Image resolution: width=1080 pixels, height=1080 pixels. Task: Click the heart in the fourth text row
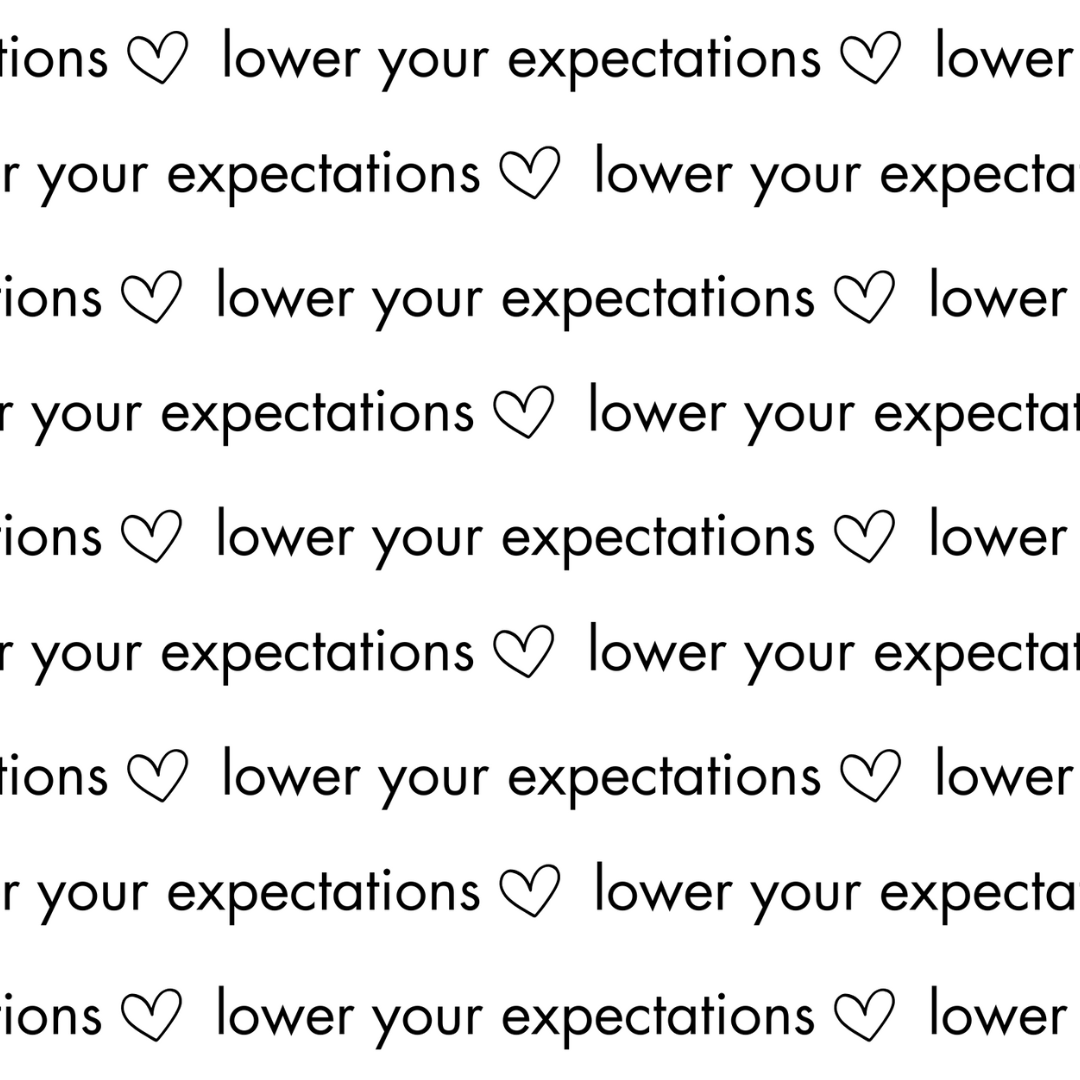[524, 415]
